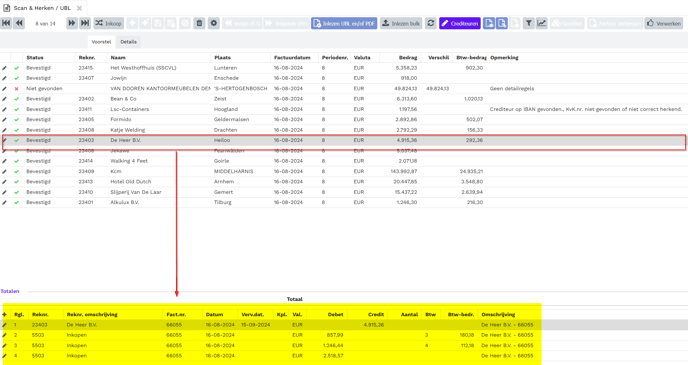Viewport: 688px width, 365px height.
Task: Click the amount 143.992,87 for Kcm
Action: 404,172
